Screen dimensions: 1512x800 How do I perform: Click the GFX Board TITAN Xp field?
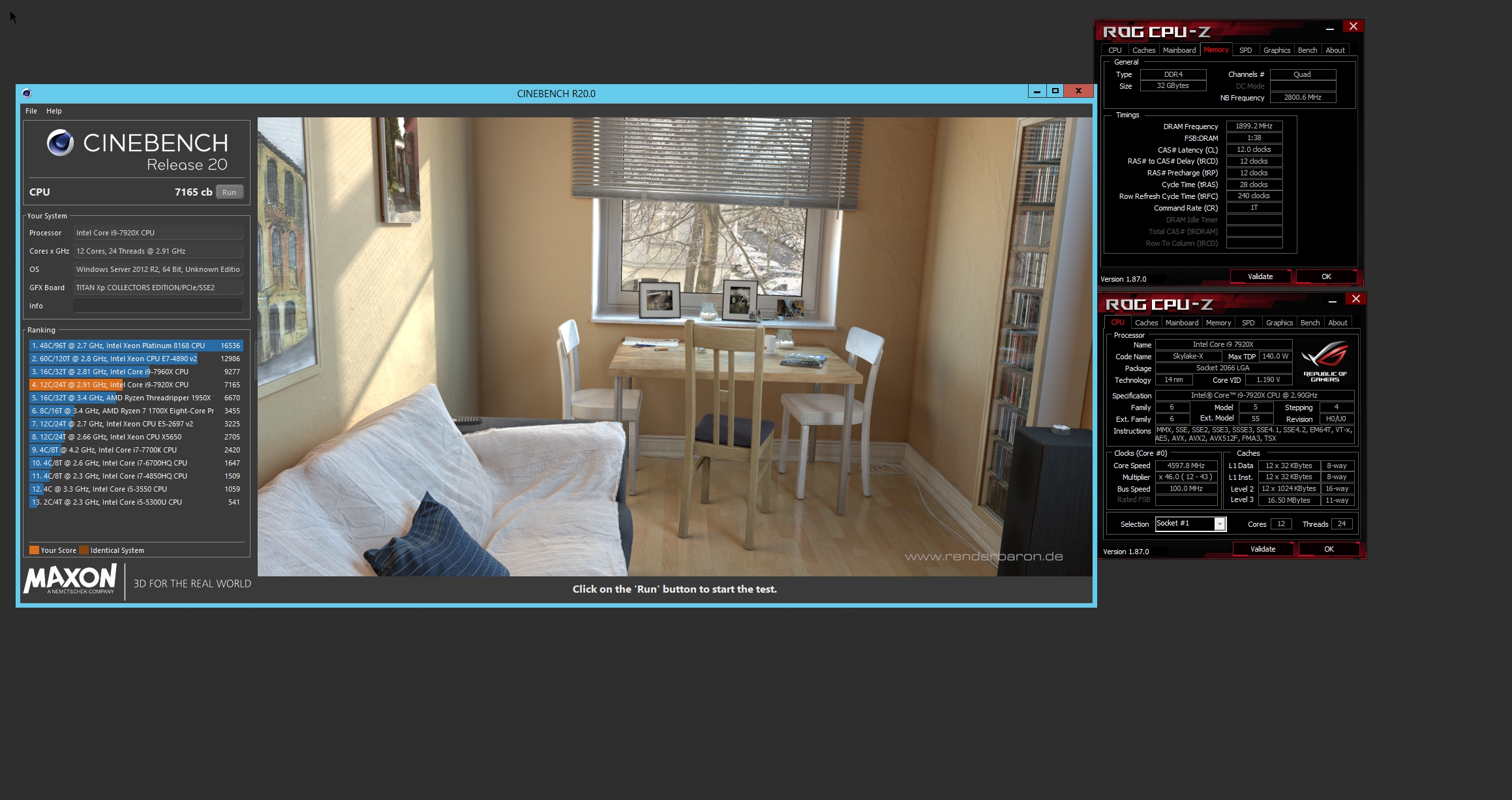[158, 288]
